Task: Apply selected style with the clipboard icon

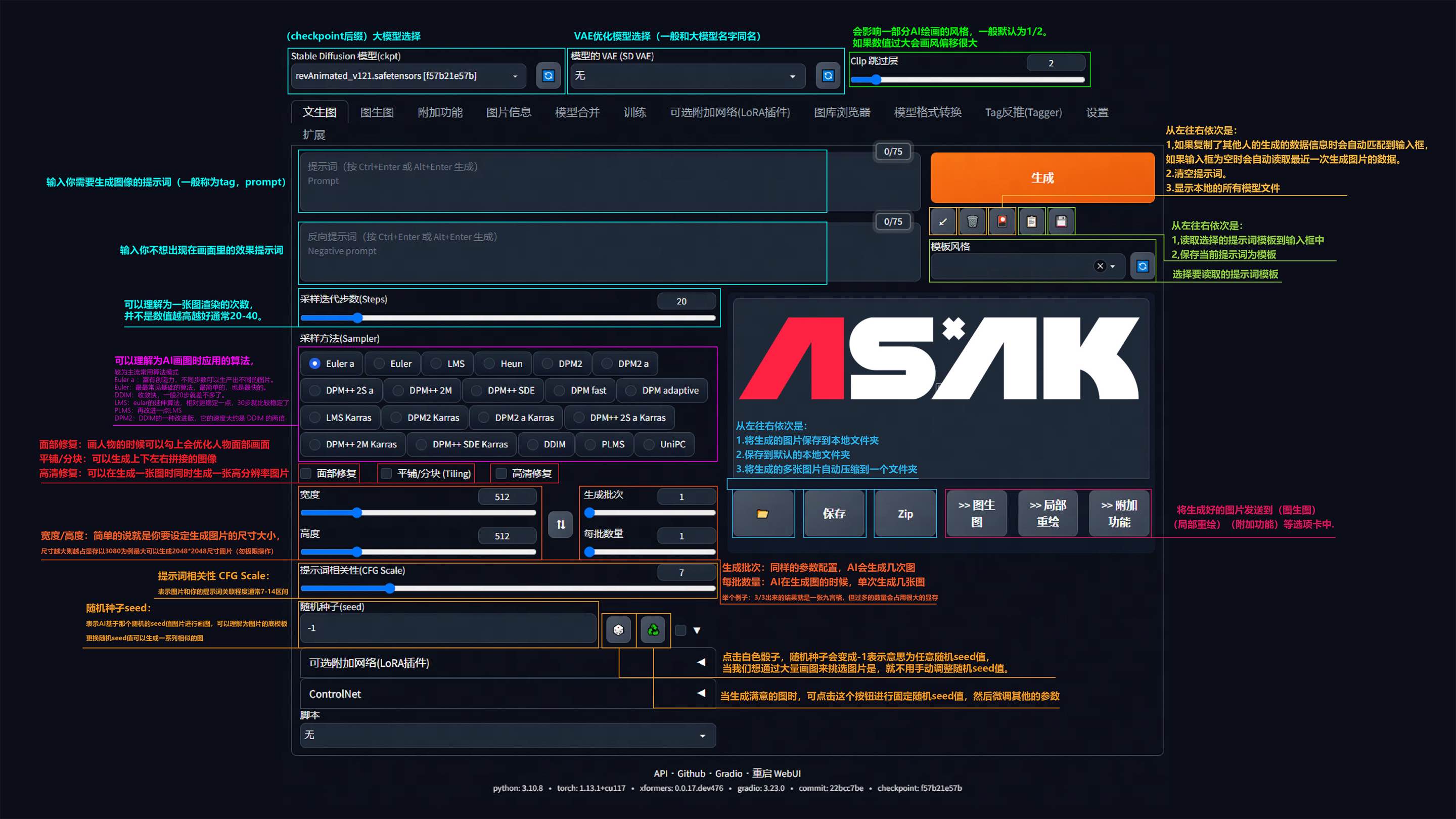Action: (1031, 221)
